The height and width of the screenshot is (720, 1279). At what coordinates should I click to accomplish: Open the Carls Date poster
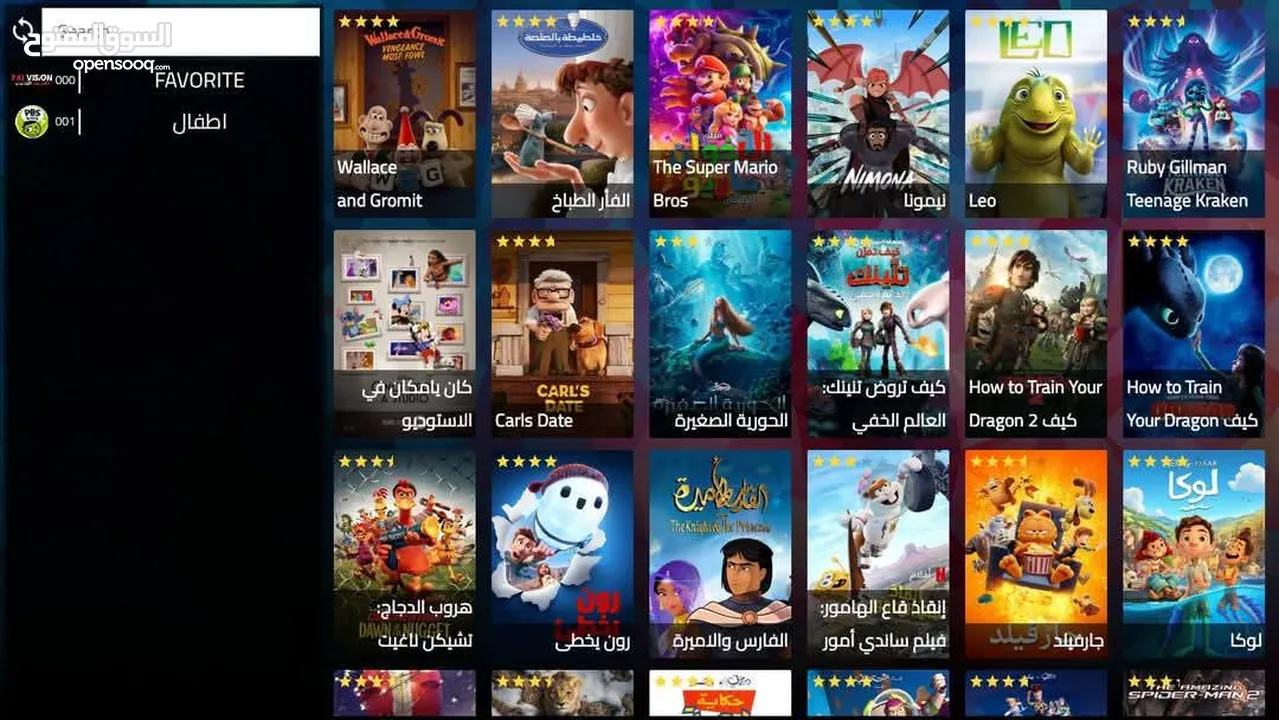562,334
